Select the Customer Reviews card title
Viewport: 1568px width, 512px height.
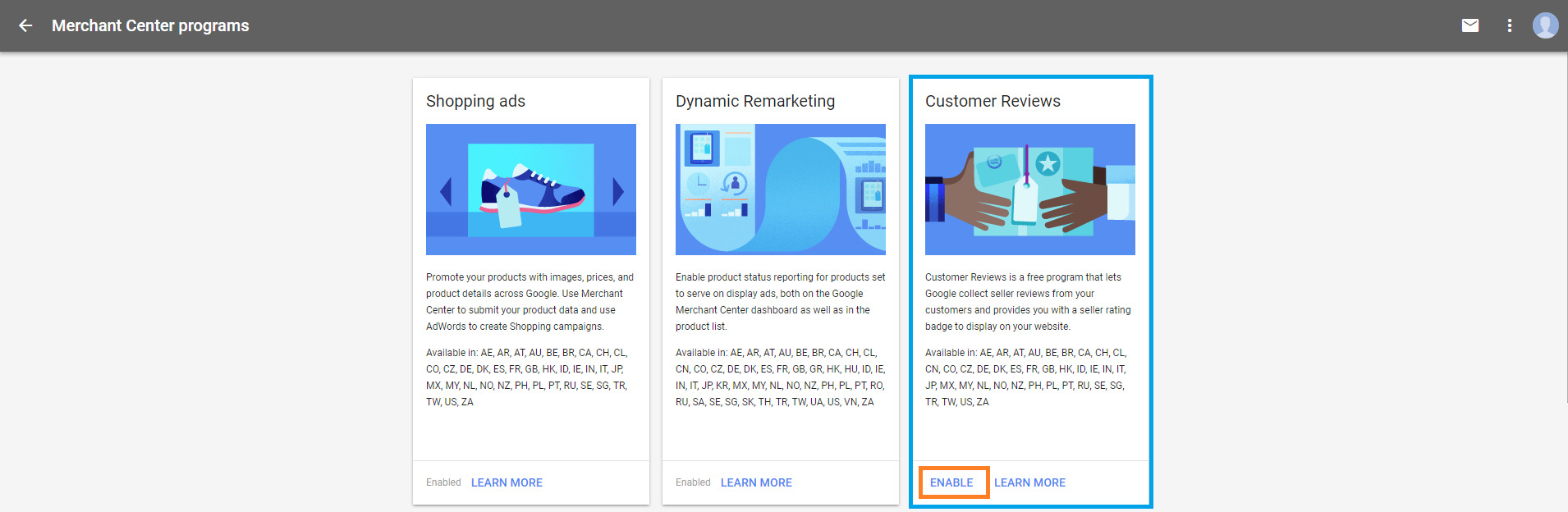993,101
